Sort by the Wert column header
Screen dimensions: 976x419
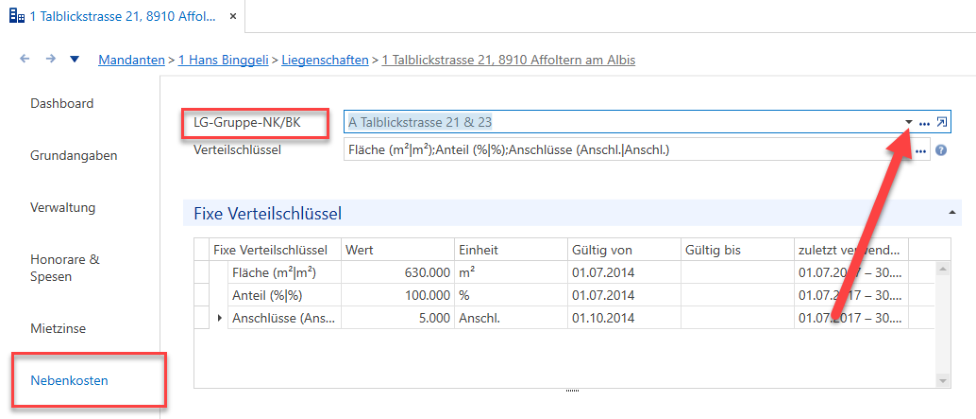click(398, 250)
